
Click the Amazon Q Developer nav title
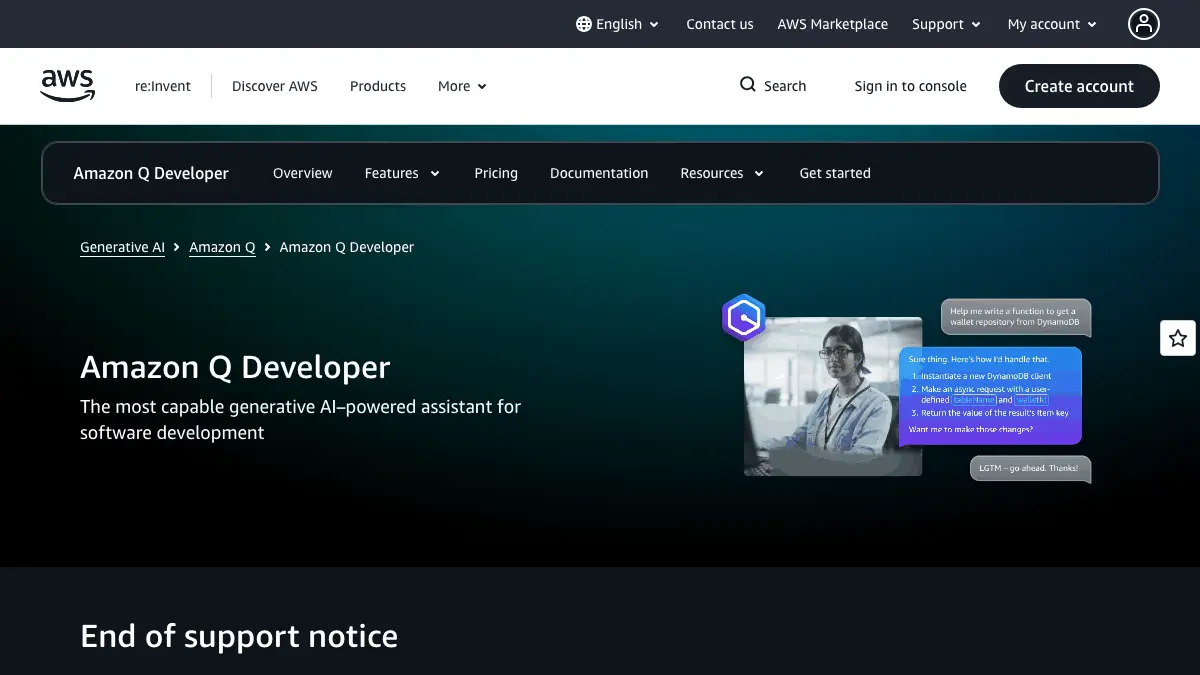(x=151, y=173)
